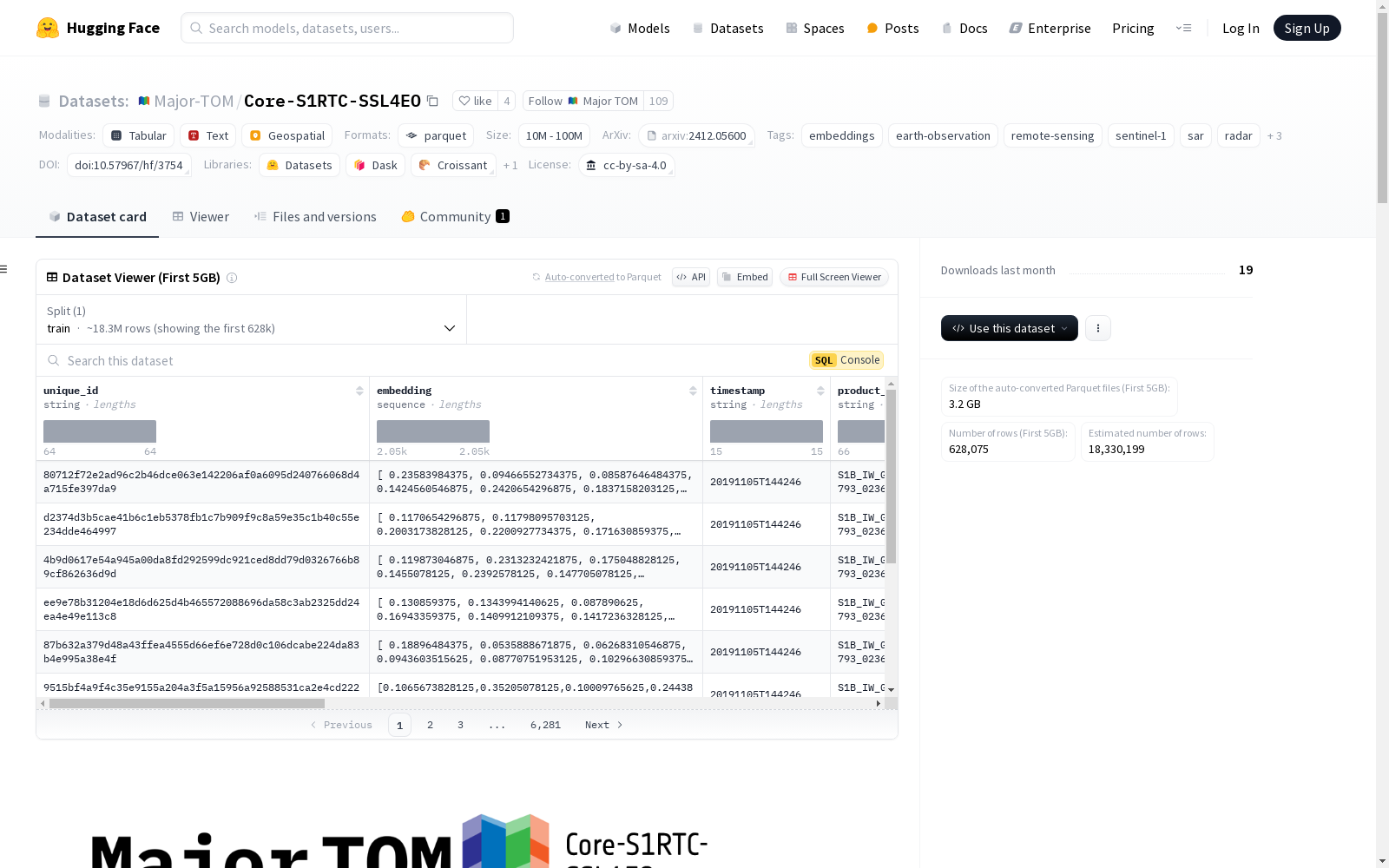The height and width of the screenshot is (868, 1389).
Task: Open the Models page
Action: (640, 28)
